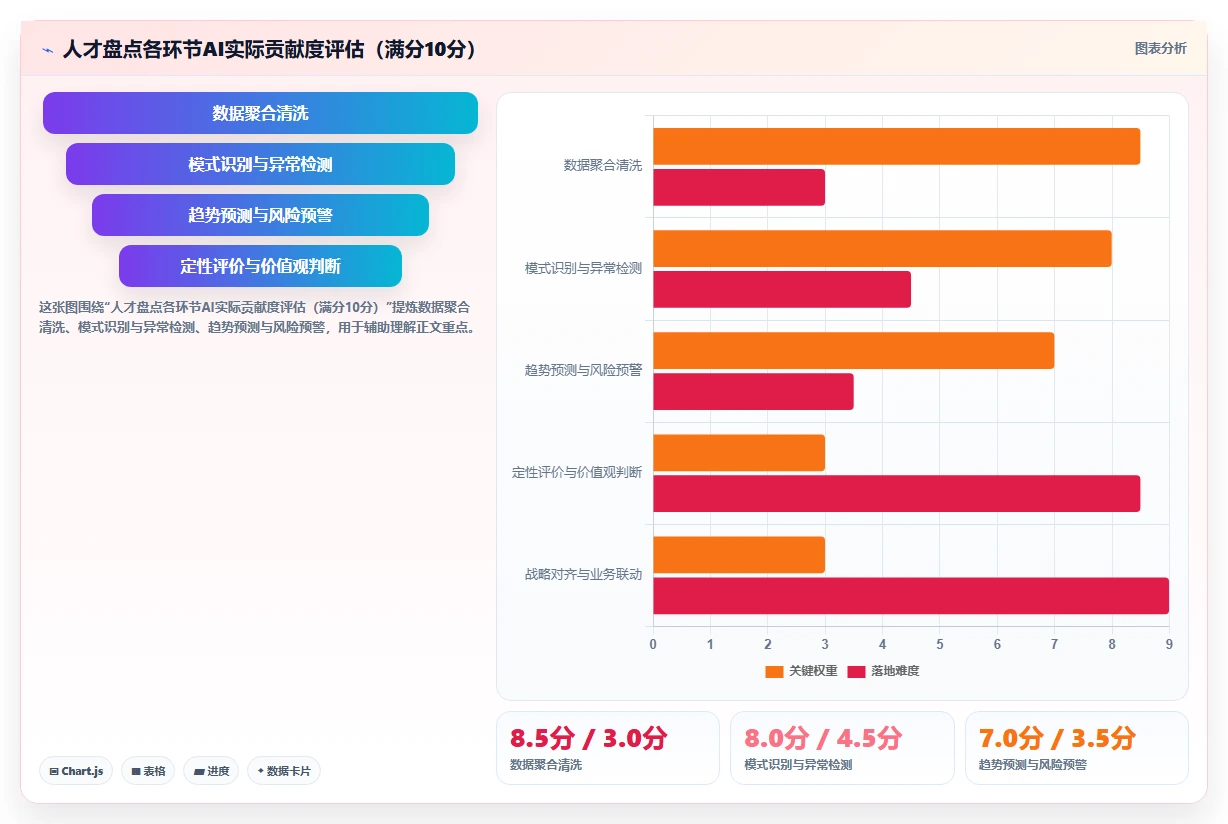Viewport: 1228px width, 824px height.
Task: Click the red 落地难度 bar for 数据聚合清洗
Action: click(739, 187)
